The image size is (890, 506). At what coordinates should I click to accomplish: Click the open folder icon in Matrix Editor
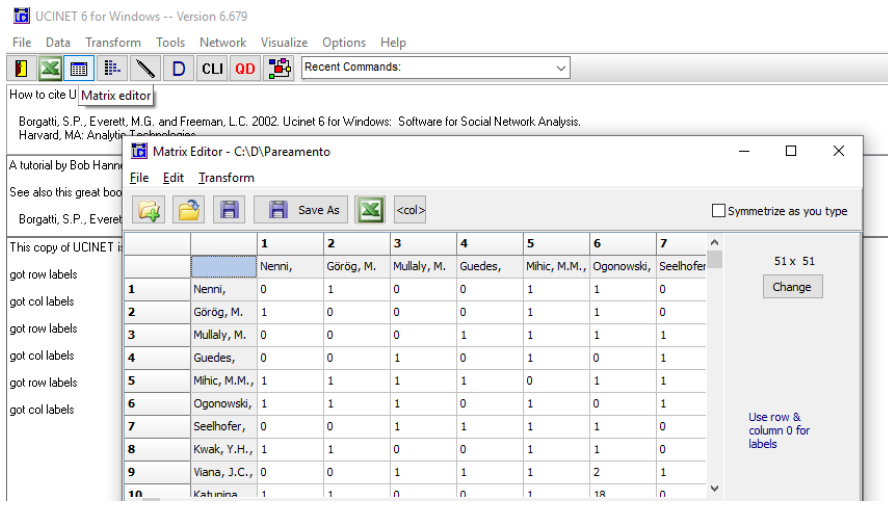[189, 210]
